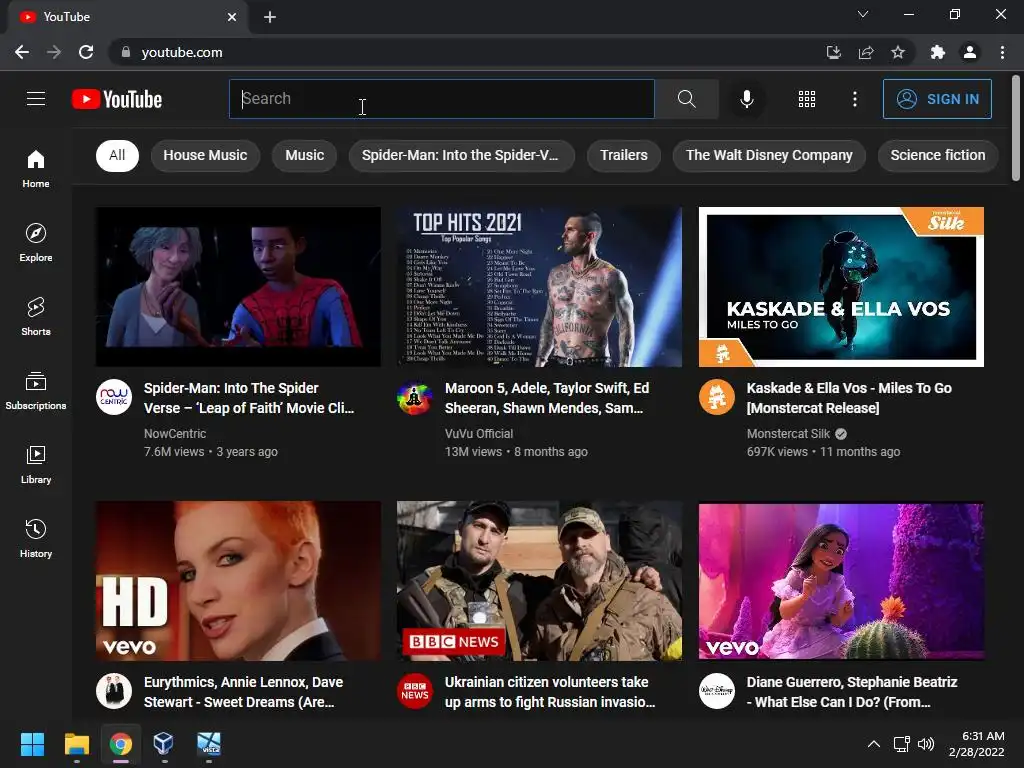The width and height of the screenshot is (1024, 768).
Task: Open Library in the sidebar
Action: 36,464
